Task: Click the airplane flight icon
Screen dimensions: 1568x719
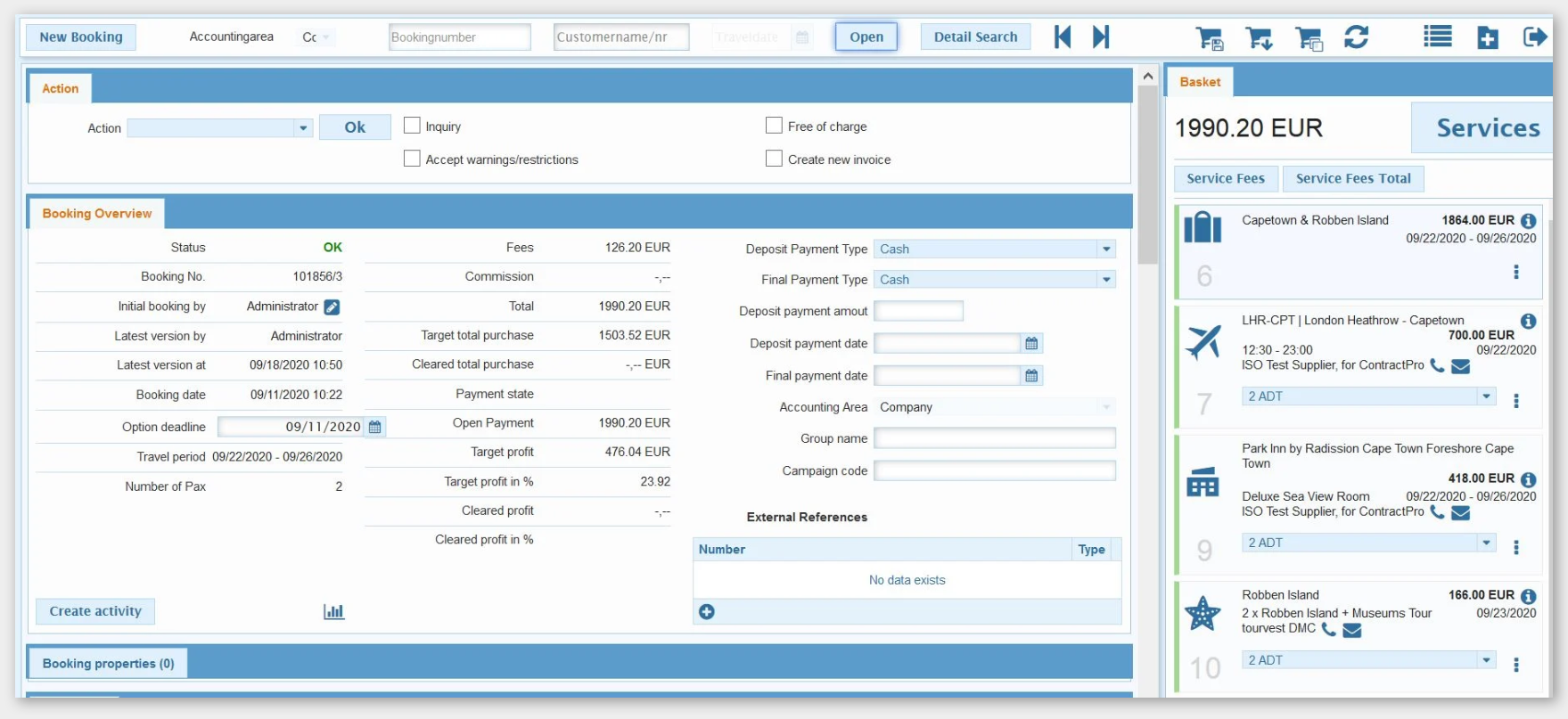Action: pos(1203,342)
